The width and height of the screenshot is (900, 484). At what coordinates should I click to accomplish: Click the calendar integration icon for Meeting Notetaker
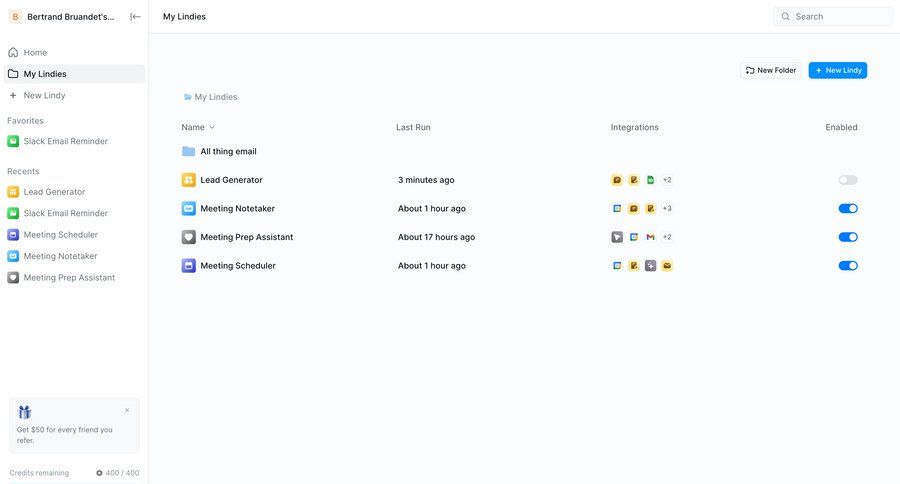point(617,208)
